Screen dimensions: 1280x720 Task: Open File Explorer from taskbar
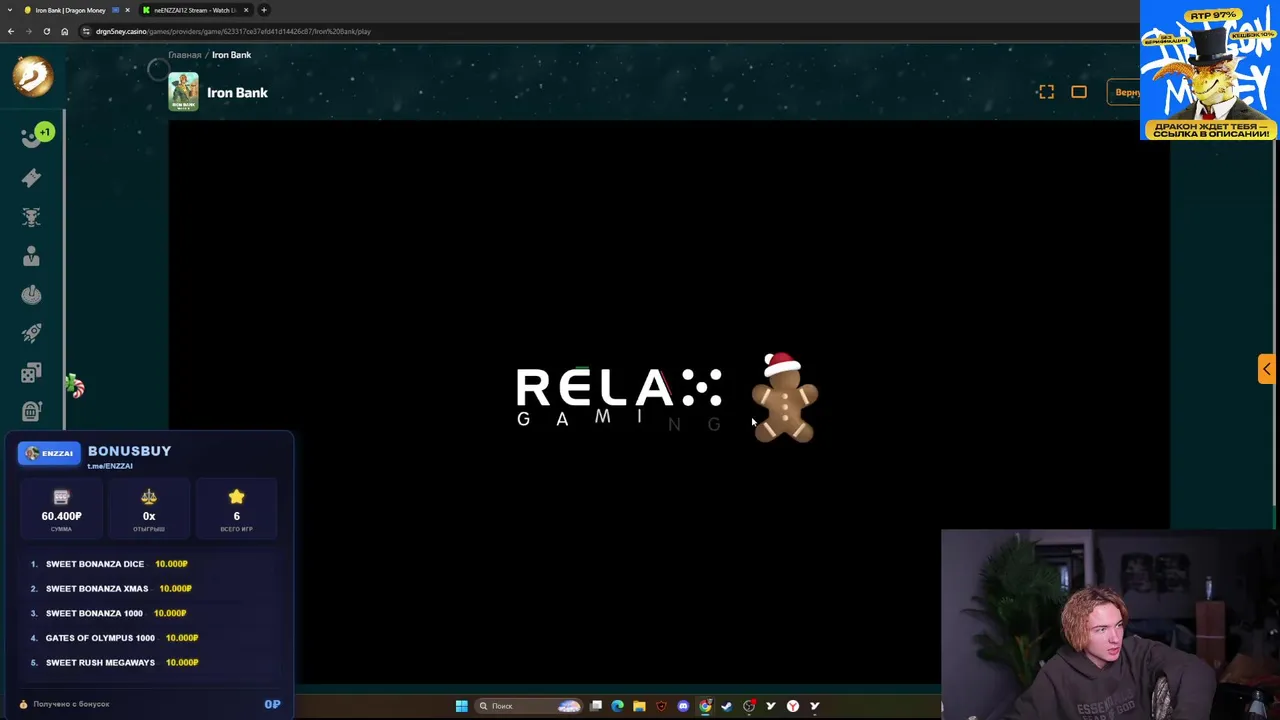click(639, 706)
